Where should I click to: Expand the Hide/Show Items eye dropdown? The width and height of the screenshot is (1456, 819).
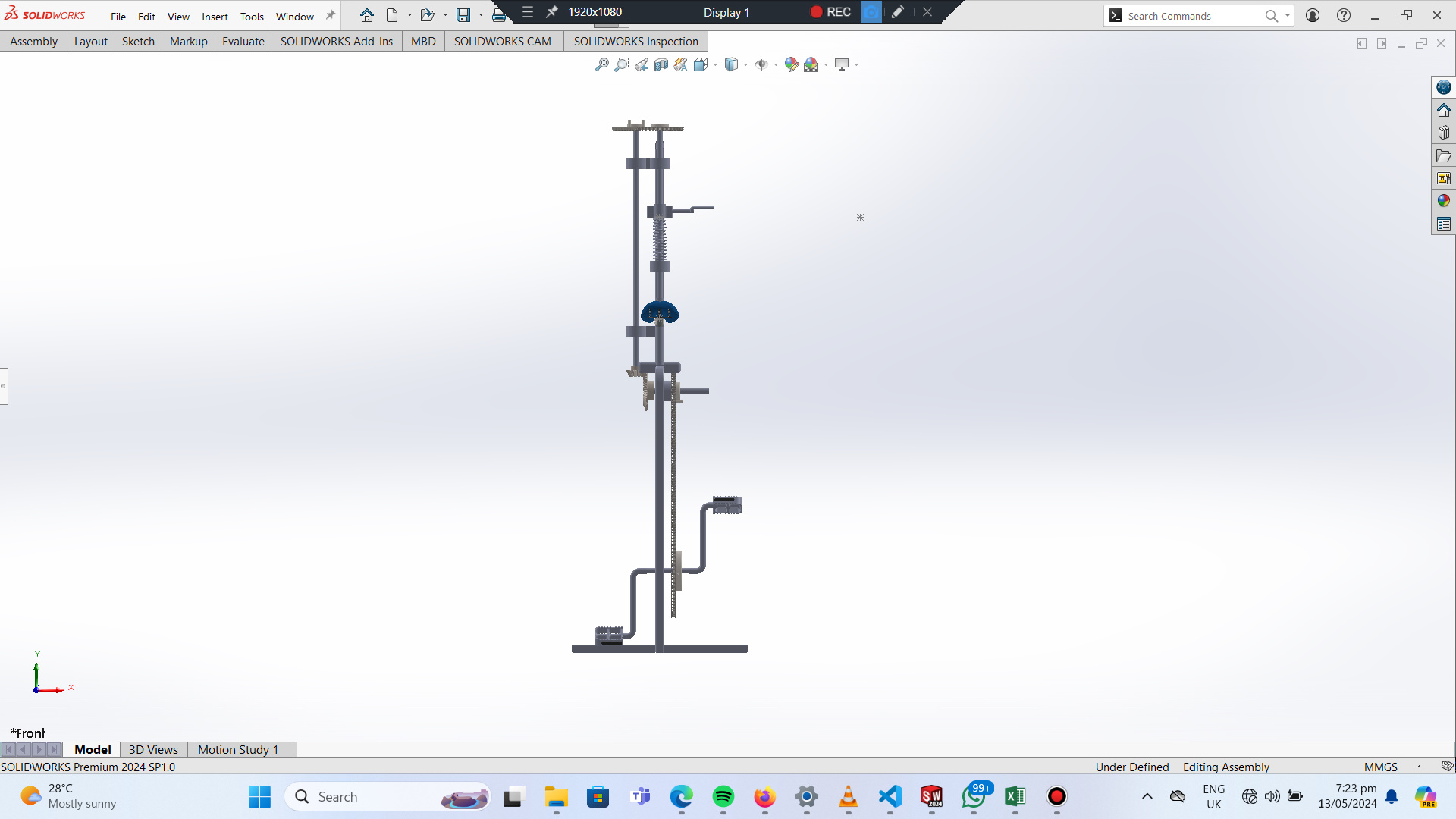coord(776,65)
